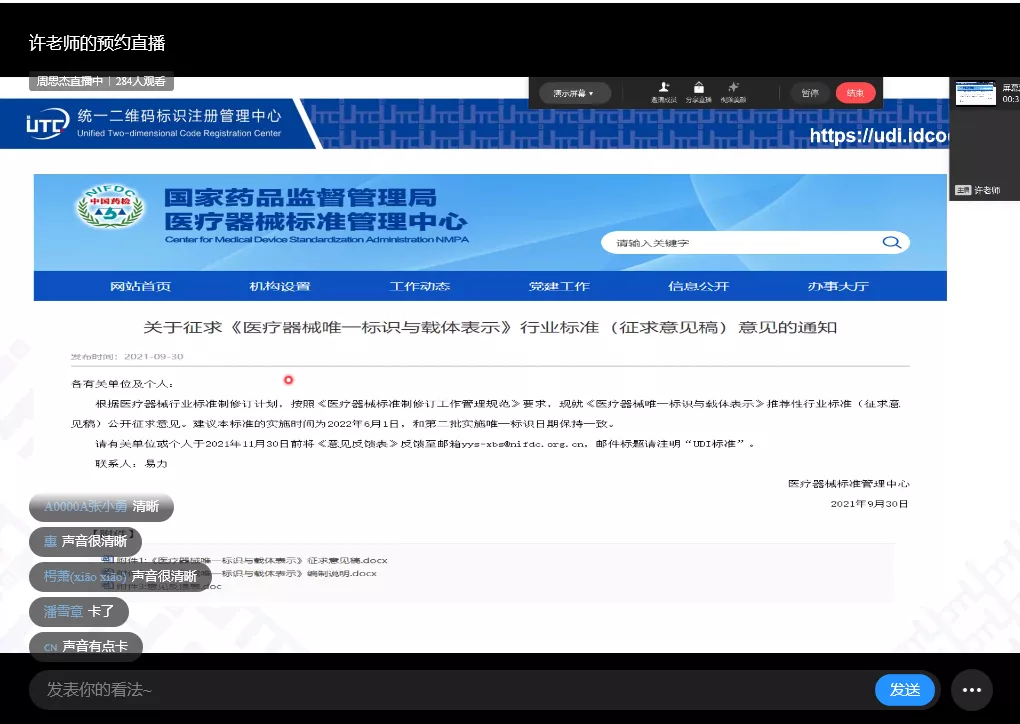Viewport: 1020px width, 724px height.
Task: Click the document icon beside 附件1
Action: click(x=107, y=559)
